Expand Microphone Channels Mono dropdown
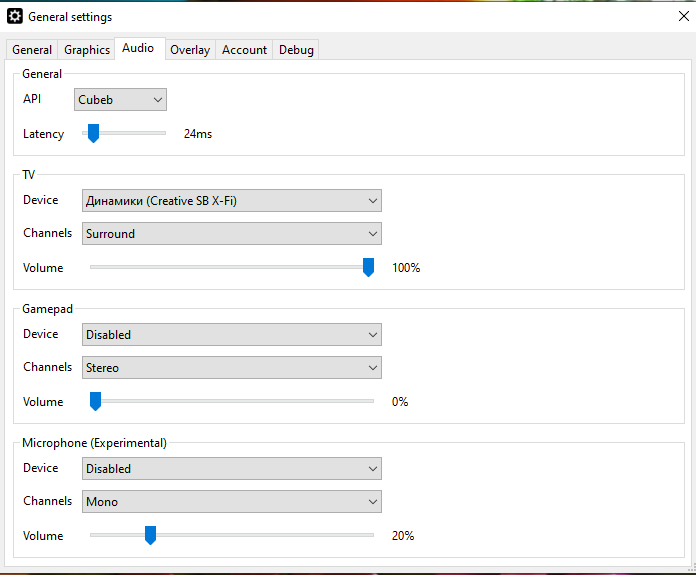 (232, 502)
